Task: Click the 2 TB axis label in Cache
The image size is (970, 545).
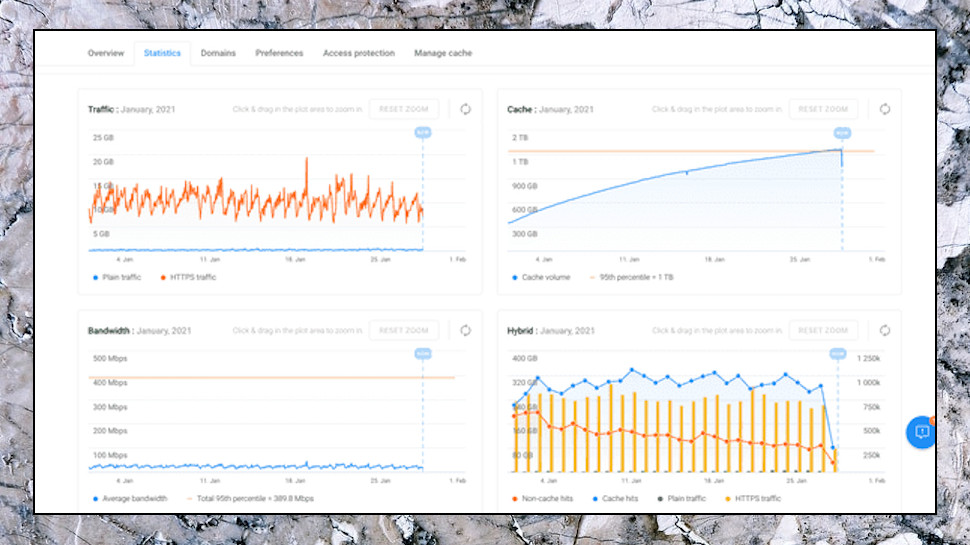Action: 520,137
